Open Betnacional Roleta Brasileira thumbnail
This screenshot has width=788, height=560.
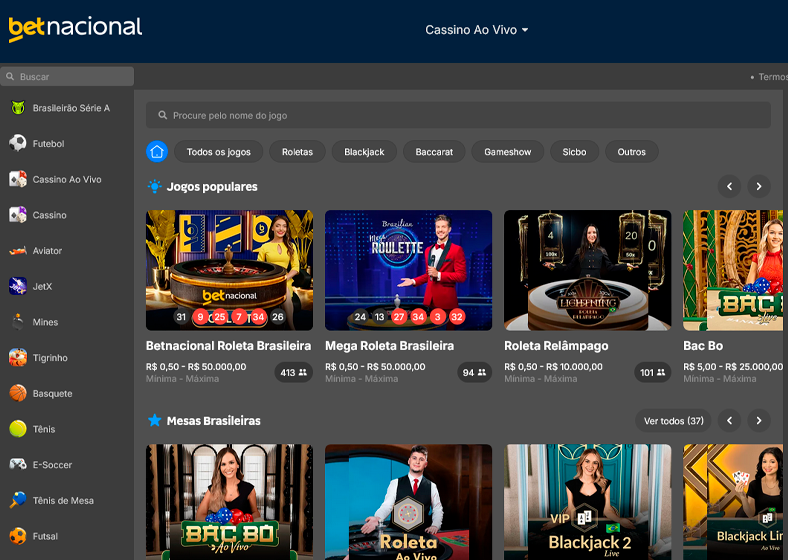[x=230, y=270]
